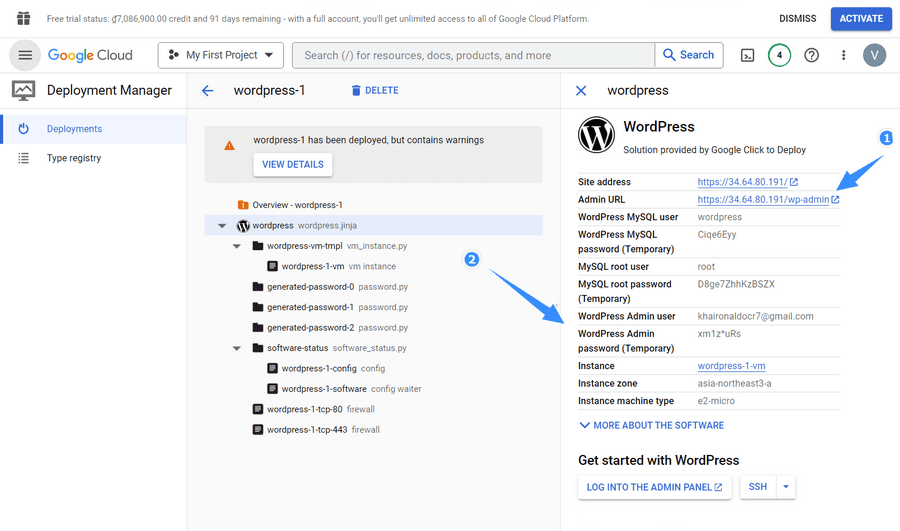Click the instance zone value asia-northeast3-a
The width and height of the screenshot is (900, 531).
click(x=734, y=383)
